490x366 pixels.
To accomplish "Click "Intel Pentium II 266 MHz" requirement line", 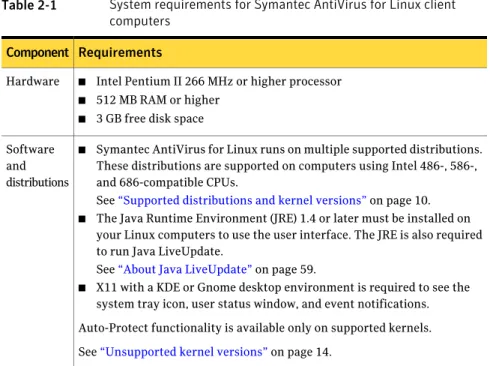I will 219,82.
